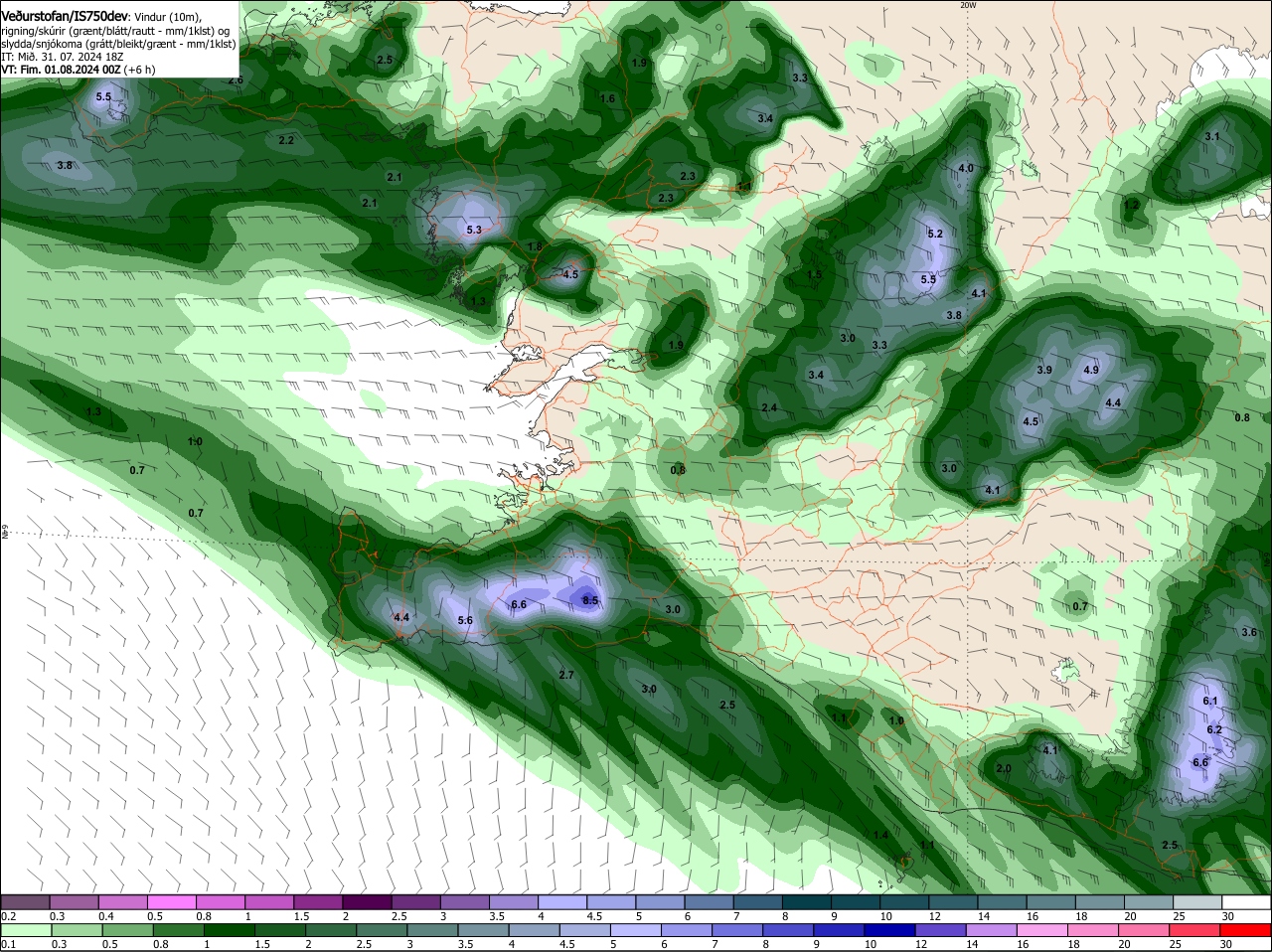Click the 3.9 precipitation value

pos(1044,370)
